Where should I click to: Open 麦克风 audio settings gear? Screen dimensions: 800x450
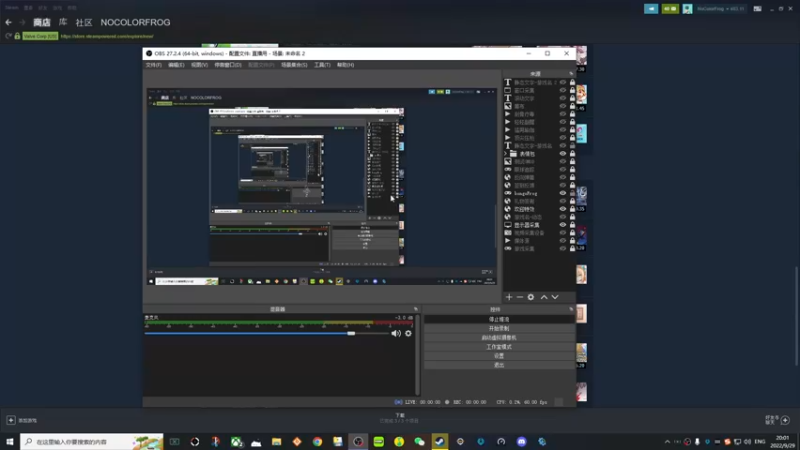click(408, 333)
